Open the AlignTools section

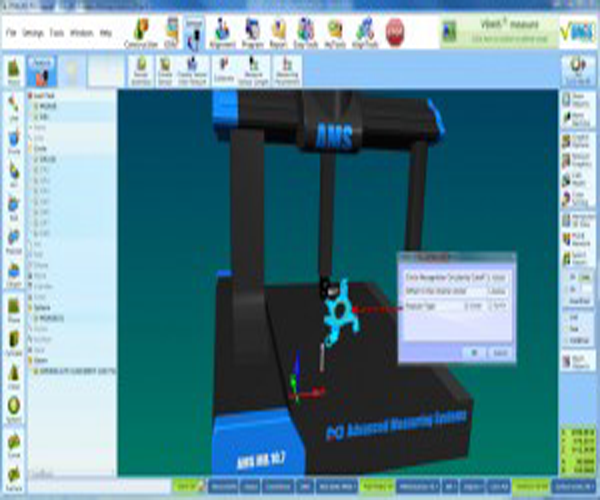point(365,33)
